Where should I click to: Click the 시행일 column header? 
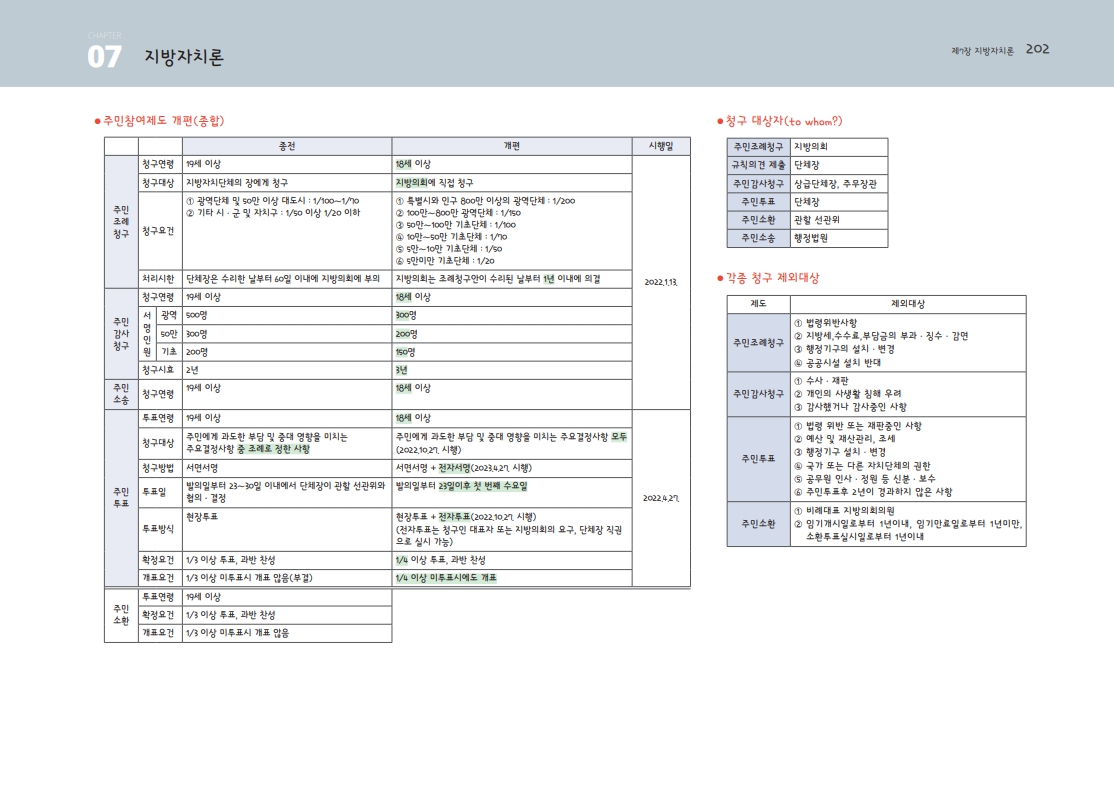point(661,146)
